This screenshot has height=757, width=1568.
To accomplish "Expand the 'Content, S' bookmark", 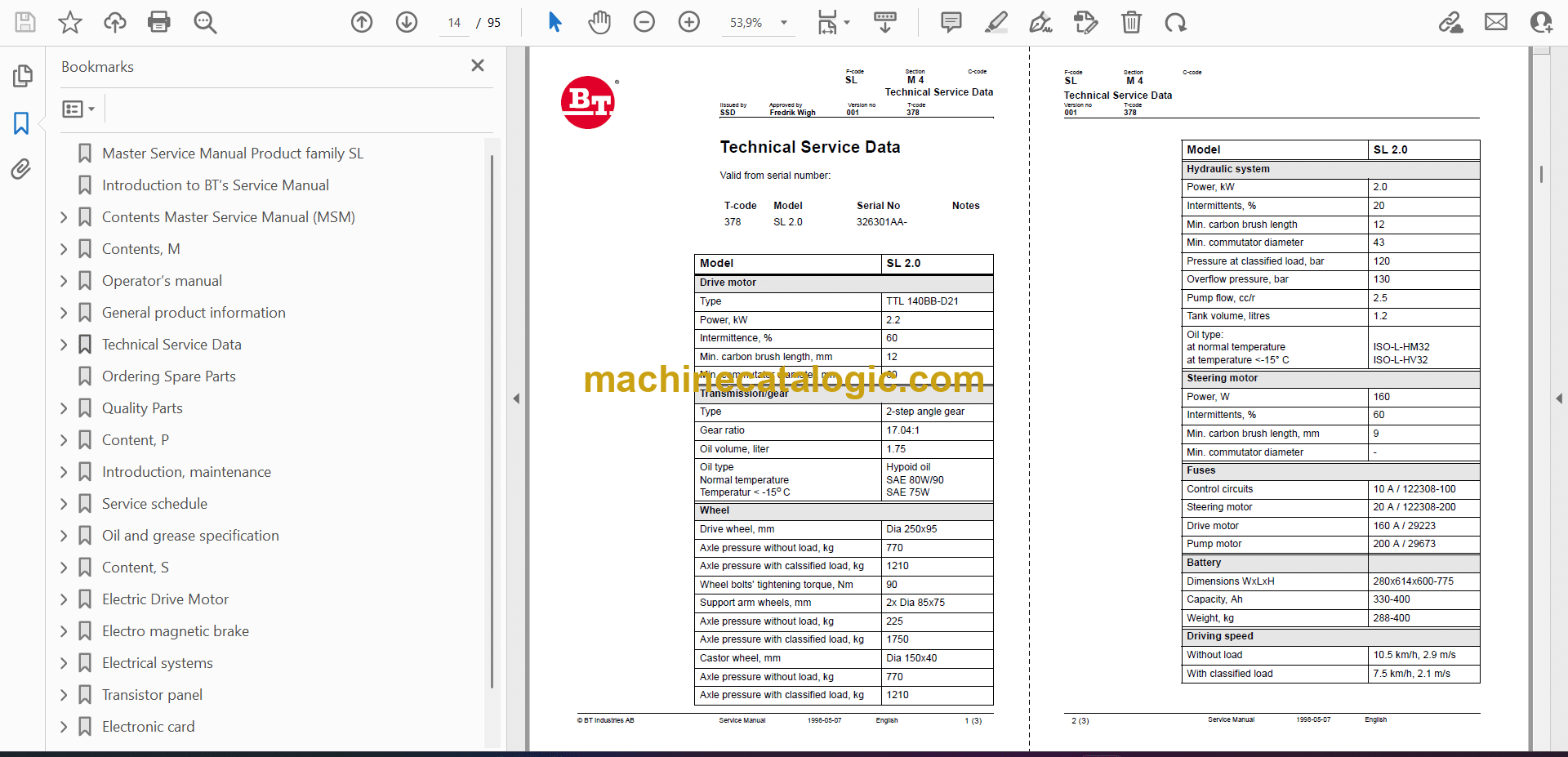I will click(64, 568).
